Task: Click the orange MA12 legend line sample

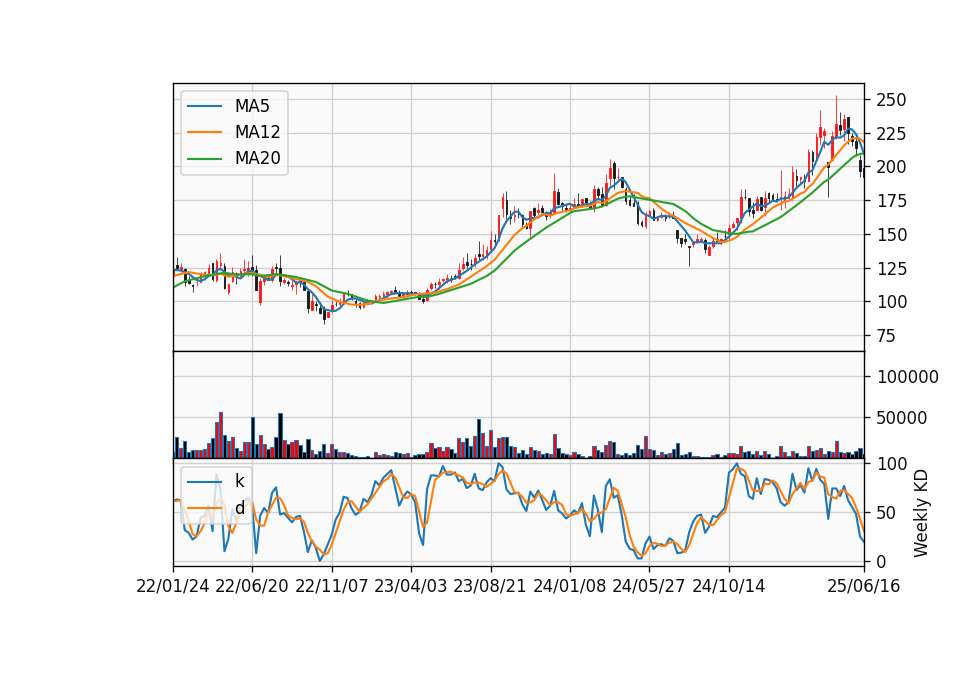Action: (204, 132)
